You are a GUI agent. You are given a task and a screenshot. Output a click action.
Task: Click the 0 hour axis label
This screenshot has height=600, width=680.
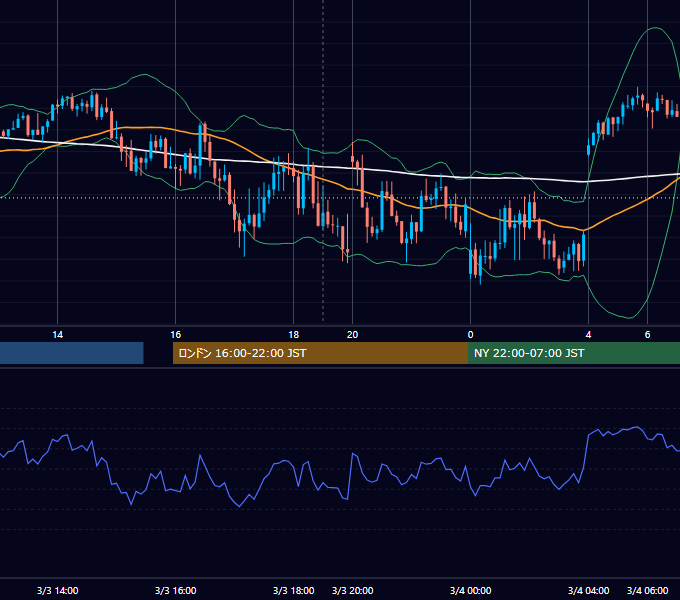pyautogui.click(x=471, y=335)
